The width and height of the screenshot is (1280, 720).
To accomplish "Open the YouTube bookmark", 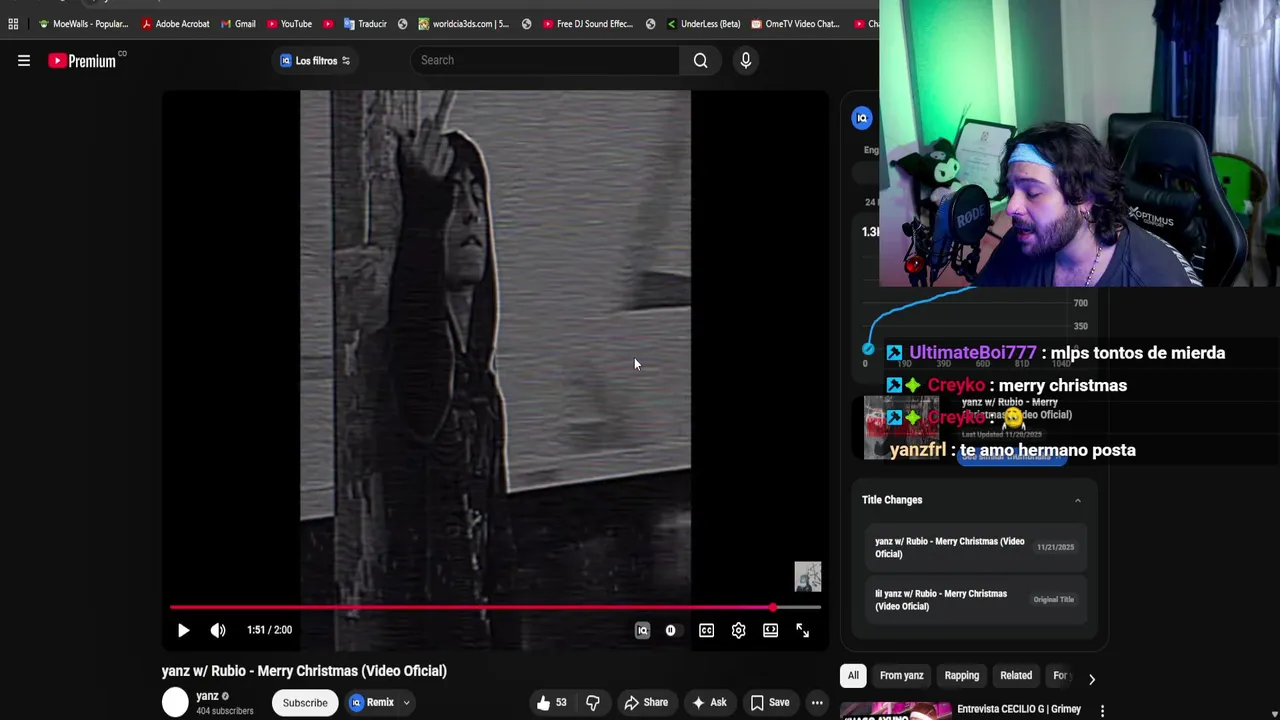I will 289,24.
